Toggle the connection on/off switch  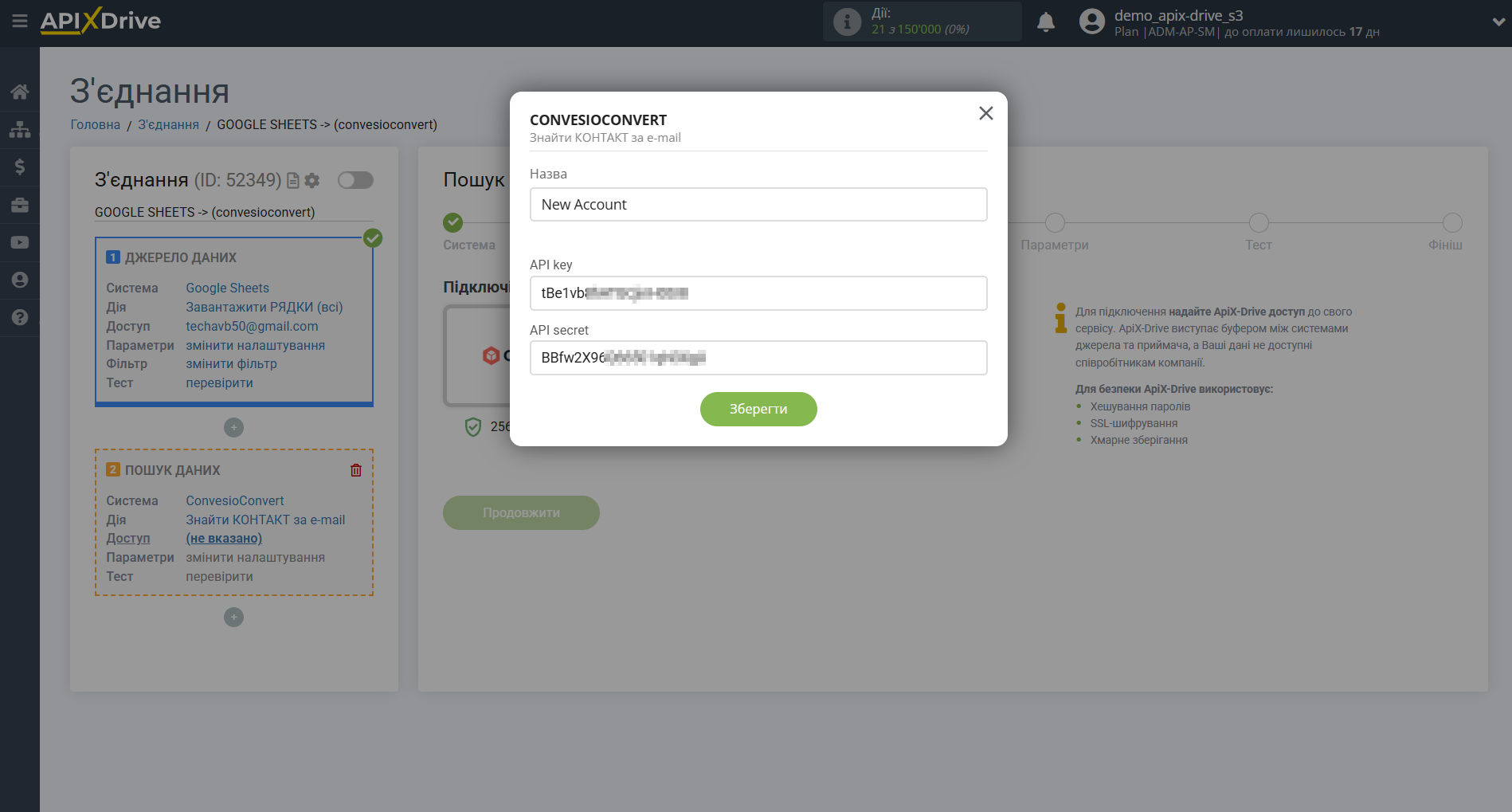click(355, 180)
